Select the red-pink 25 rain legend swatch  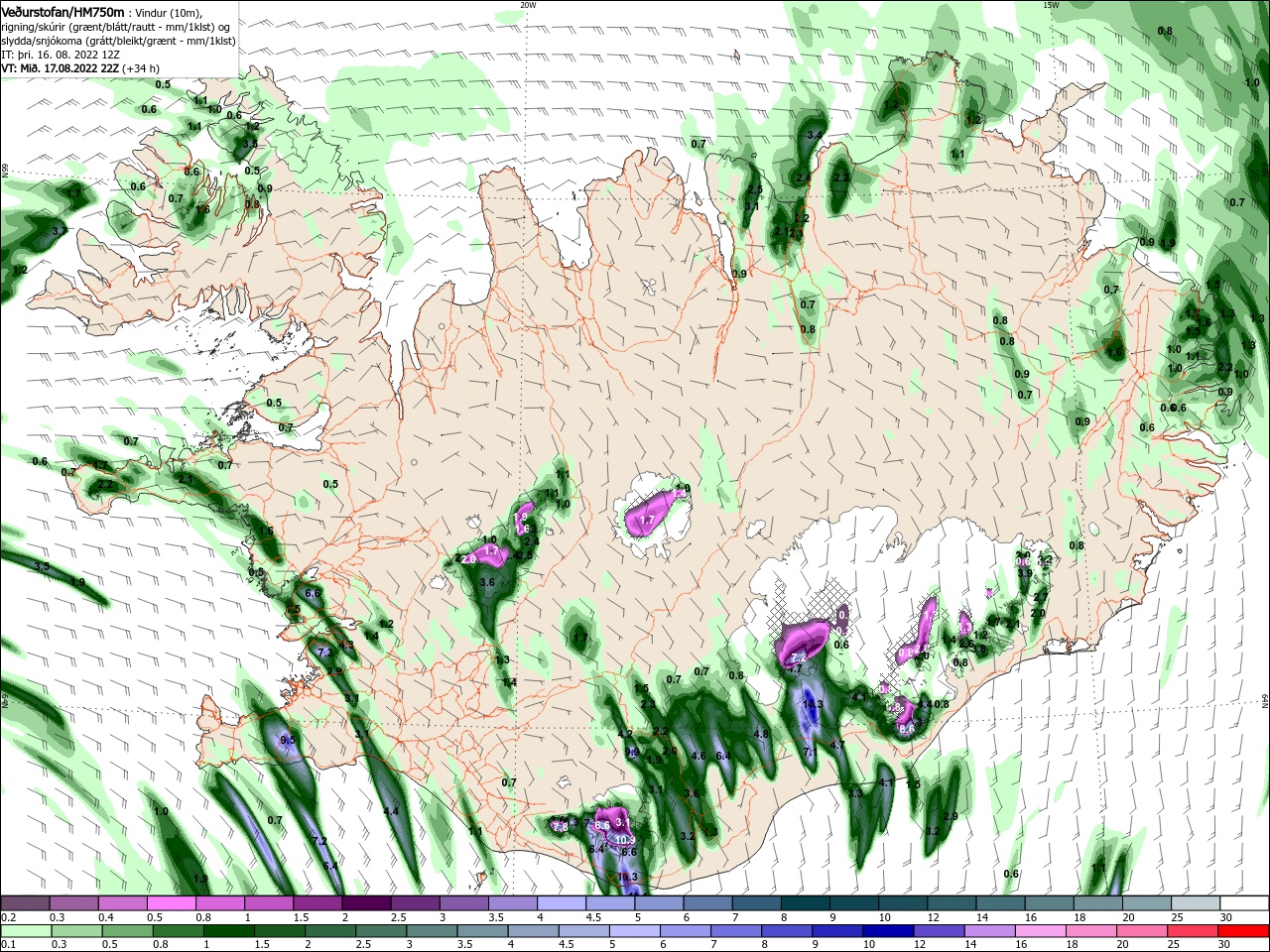coord(1194,931)
